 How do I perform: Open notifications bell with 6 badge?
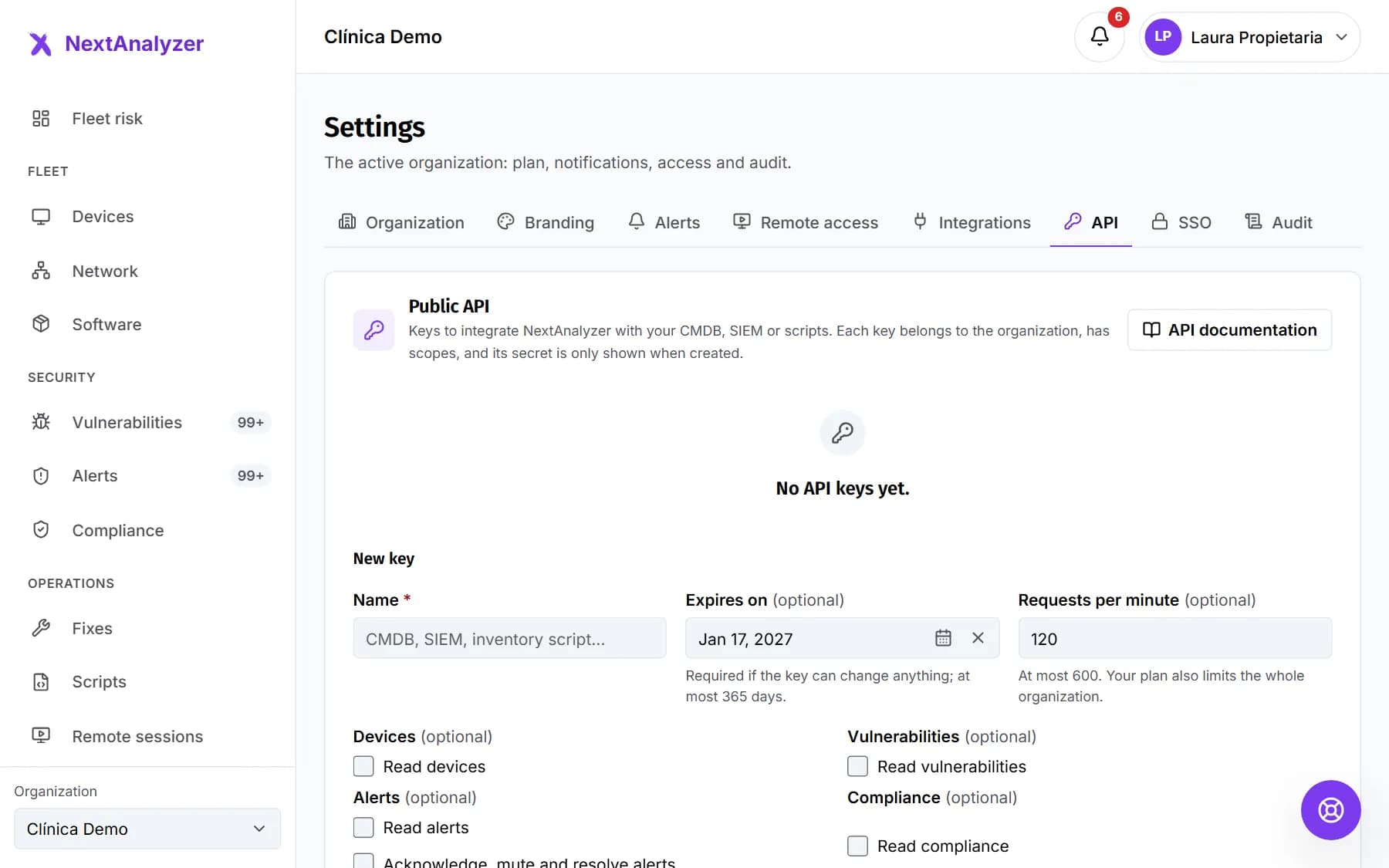[x=1100, y=36]
